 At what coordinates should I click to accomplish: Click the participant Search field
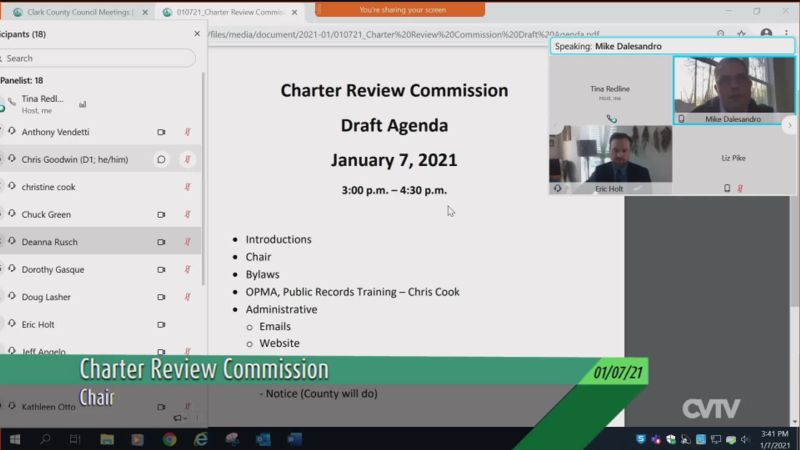point(100,58)
